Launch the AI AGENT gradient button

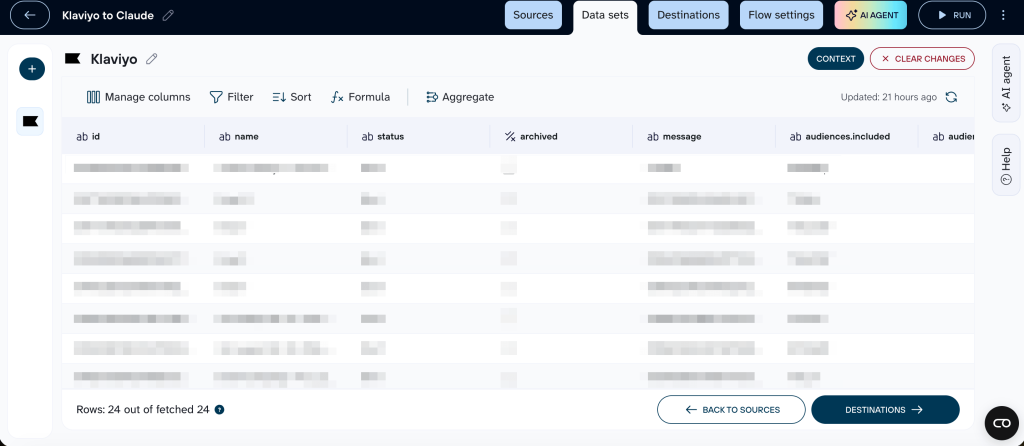point(871,15)
